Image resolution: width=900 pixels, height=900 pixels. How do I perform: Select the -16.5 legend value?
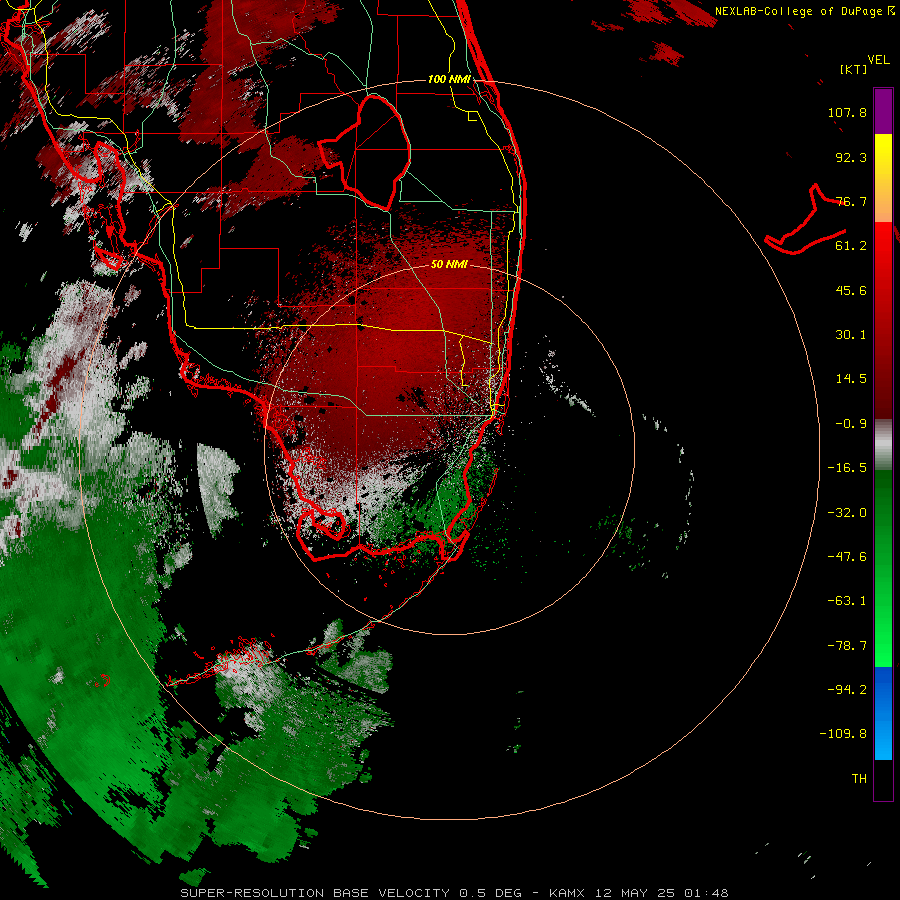coord(847,468)
